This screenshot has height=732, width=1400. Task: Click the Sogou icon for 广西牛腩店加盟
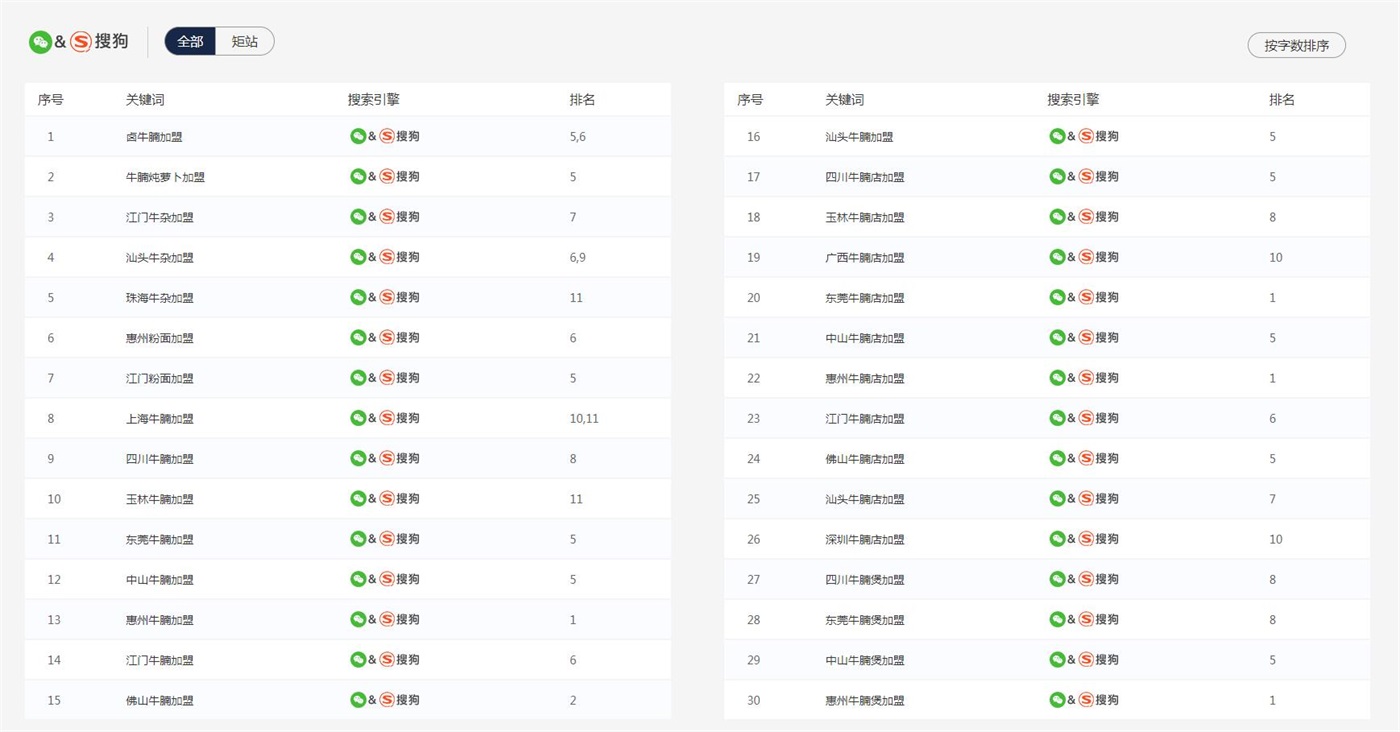[x=1086, y=257]
